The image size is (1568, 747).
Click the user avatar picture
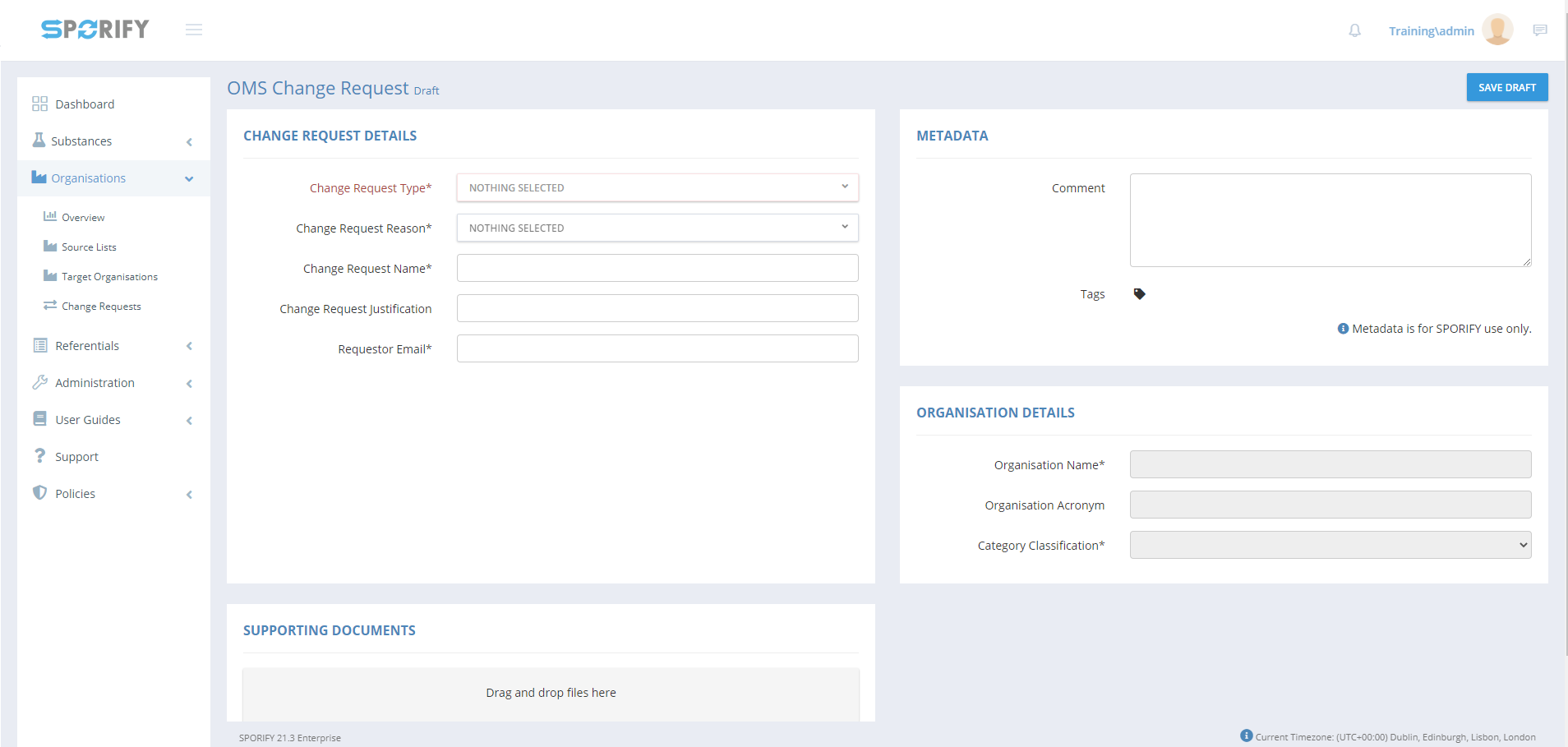(1497, 30)
